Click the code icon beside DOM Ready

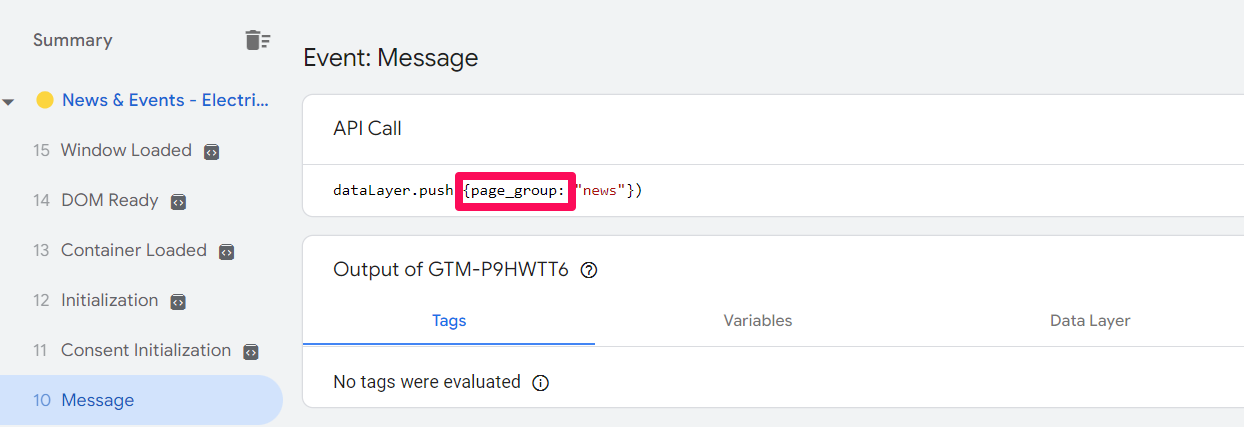coord(178,202)
